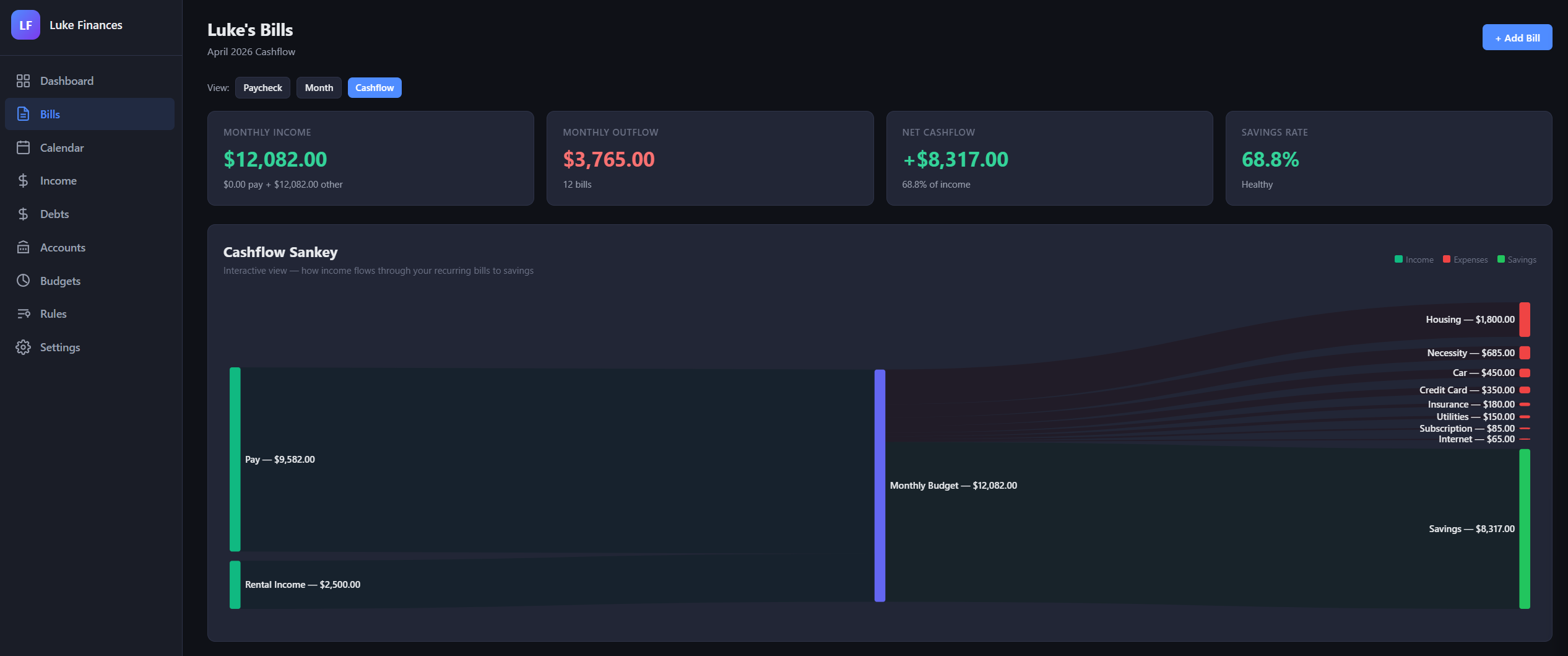Screen dimensions: 1568x656
Task: Open the Settings gear icon
Action: point(23,347)
